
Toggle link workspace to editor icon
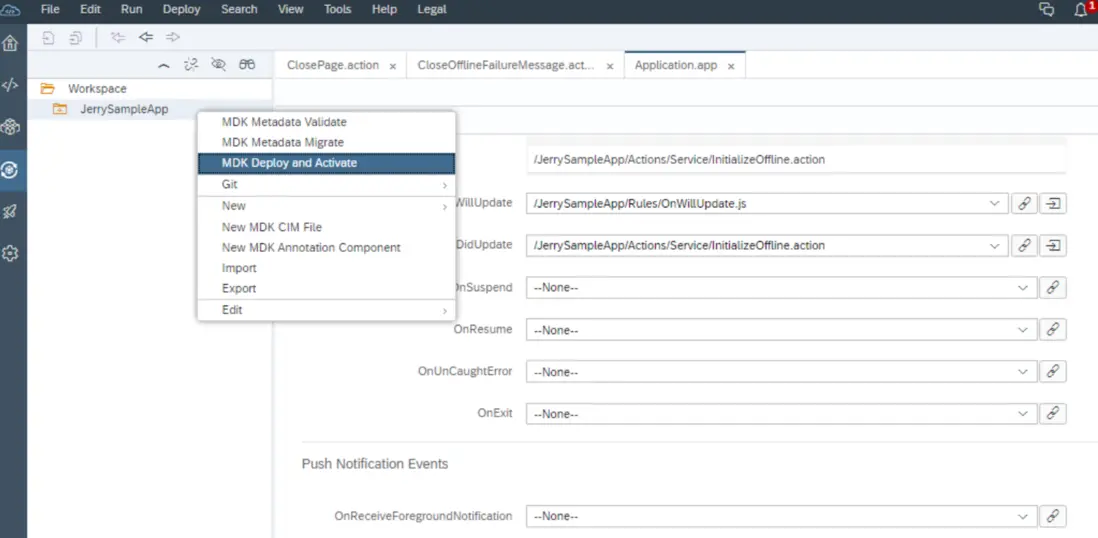(x=191, y=65)
